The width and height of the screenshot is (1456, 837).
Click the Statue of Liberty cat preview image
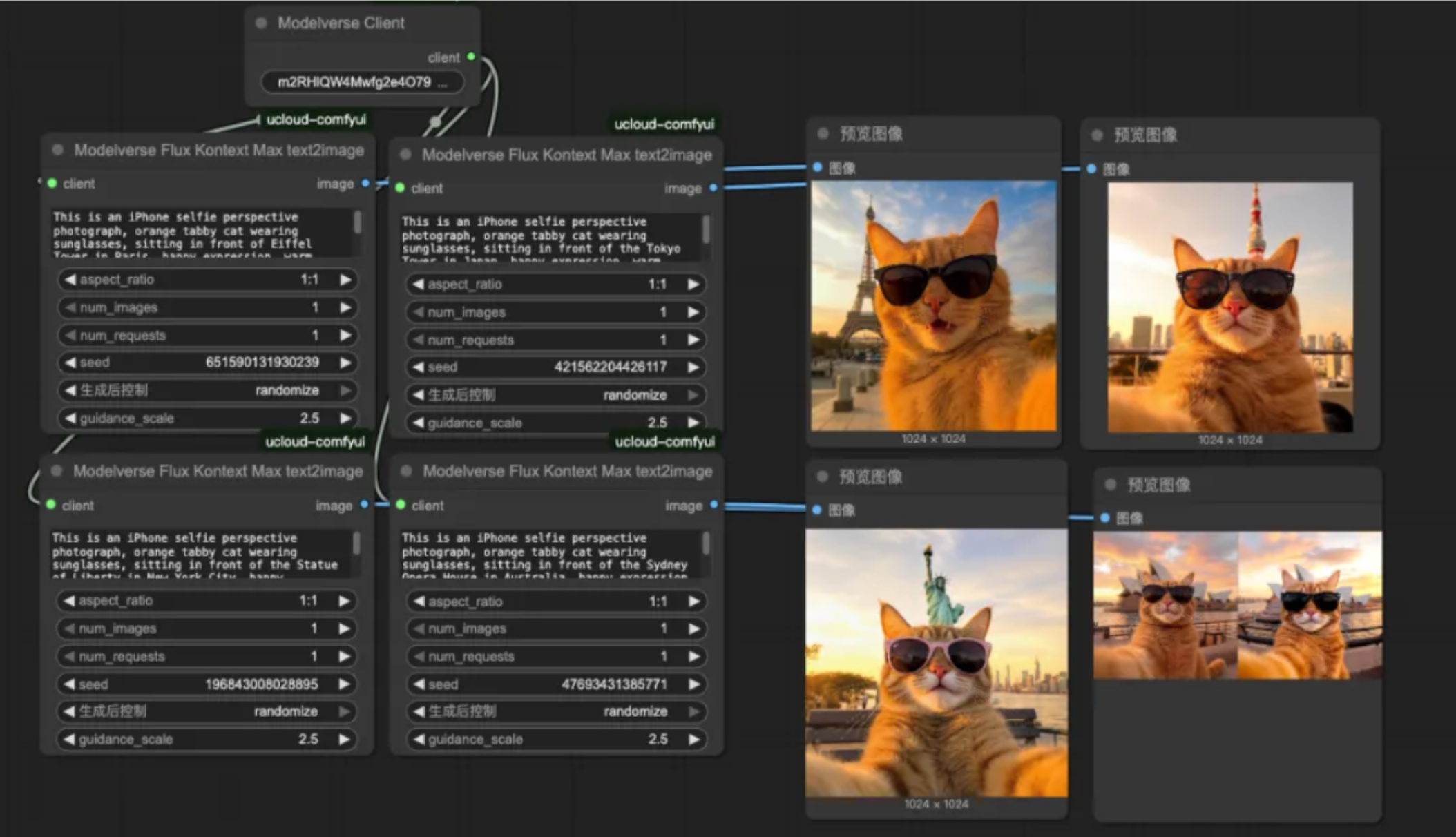click(x=936, y=663)
